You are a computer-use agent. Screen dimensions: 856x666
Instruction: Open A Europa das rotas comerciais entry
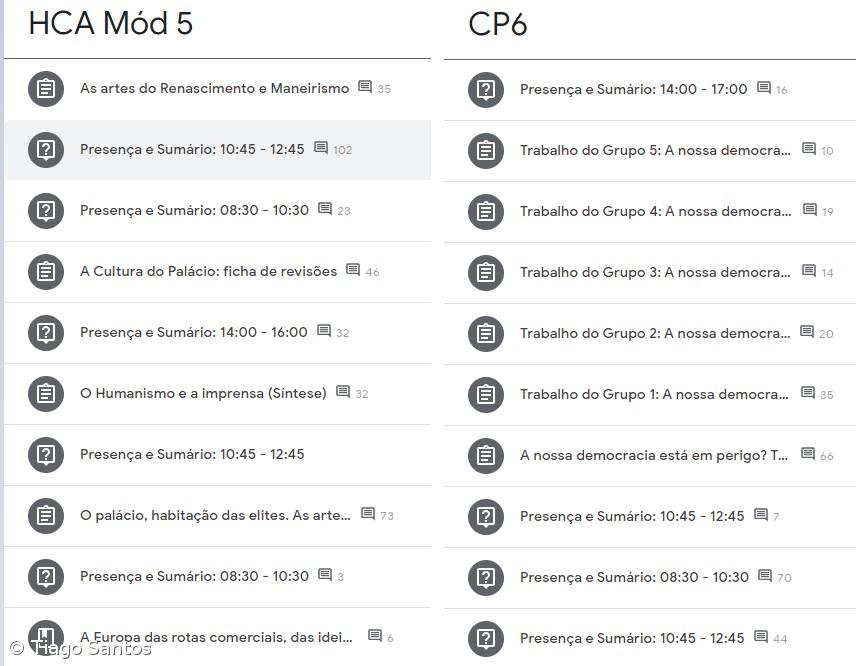point(214,638)
